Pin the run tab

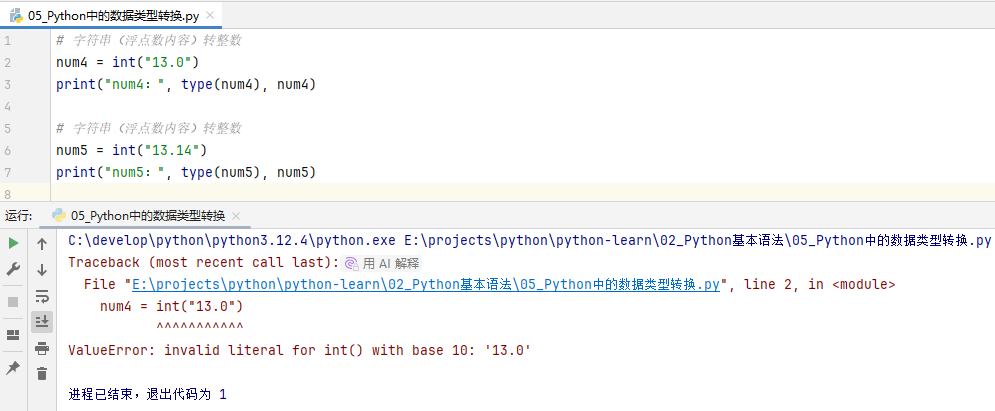(13, 368)
